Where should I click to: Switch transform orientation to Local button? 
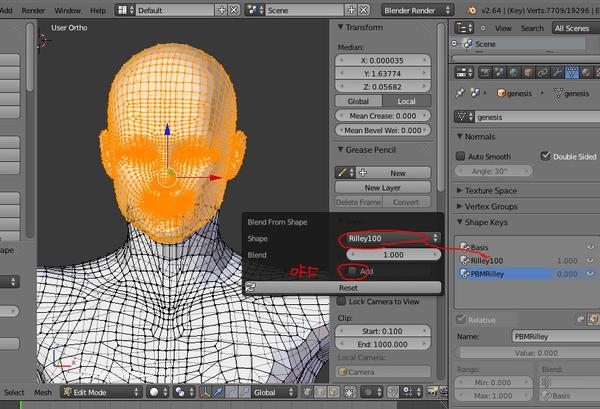click(406, 101)
